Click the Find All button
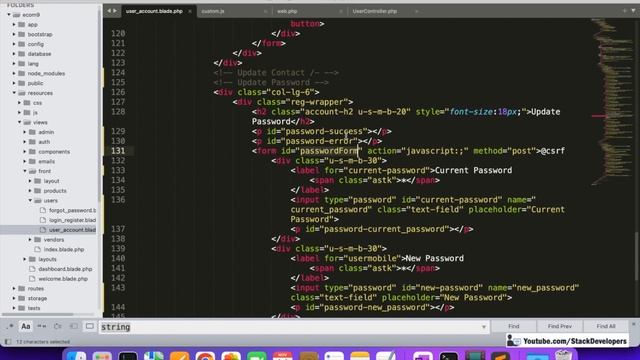The width and height of the screenshot is (640, 360). click(606, 326)
